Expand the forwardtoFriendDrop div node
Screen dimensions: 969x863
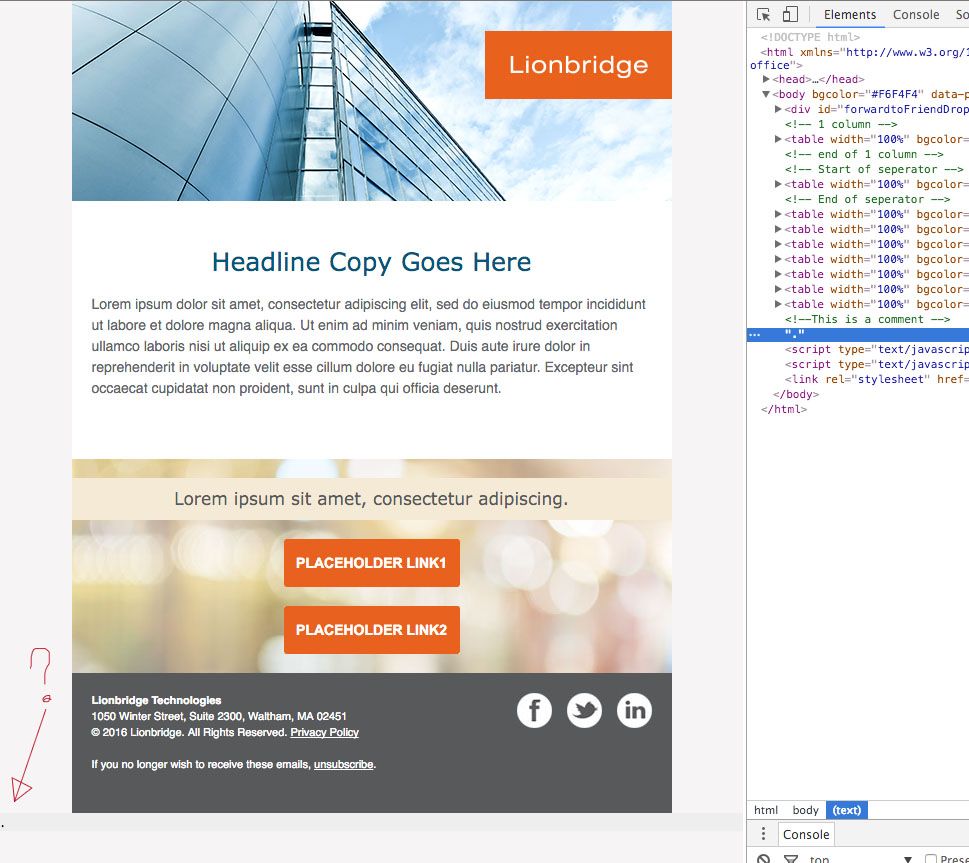pyautogui.click(x=778, y=109)
